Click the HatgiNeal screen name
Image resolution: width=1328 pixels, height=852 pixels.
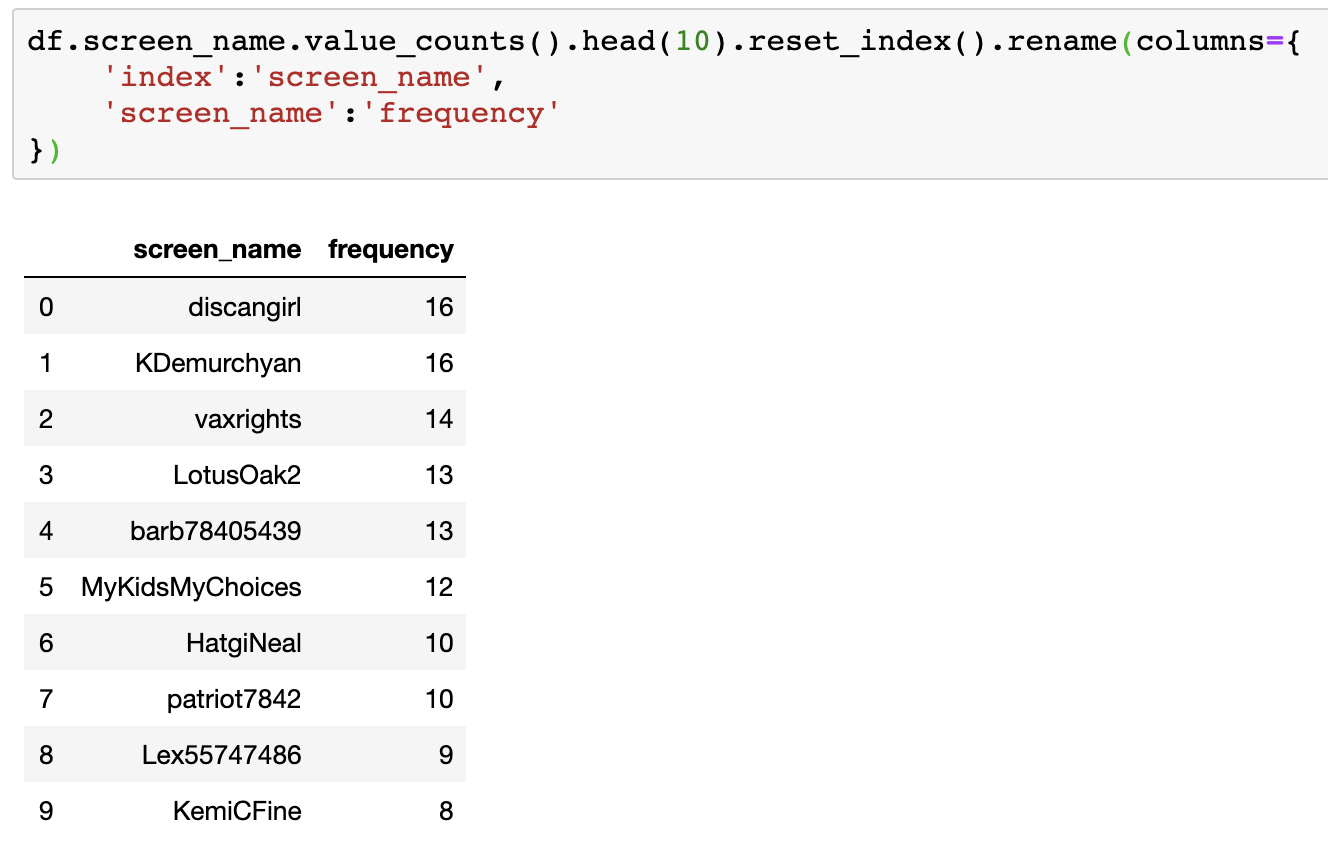pos(243,643)
